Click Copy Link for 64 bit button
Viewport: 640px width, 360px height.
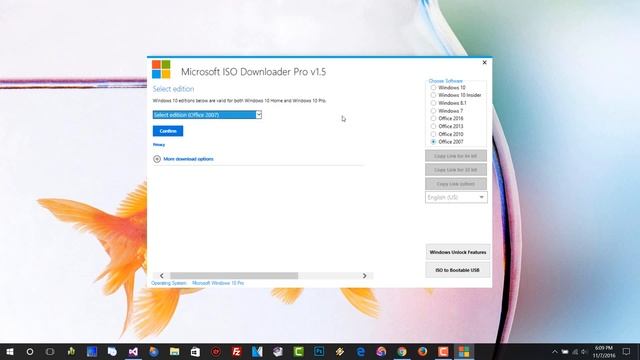tap(456, 156)
